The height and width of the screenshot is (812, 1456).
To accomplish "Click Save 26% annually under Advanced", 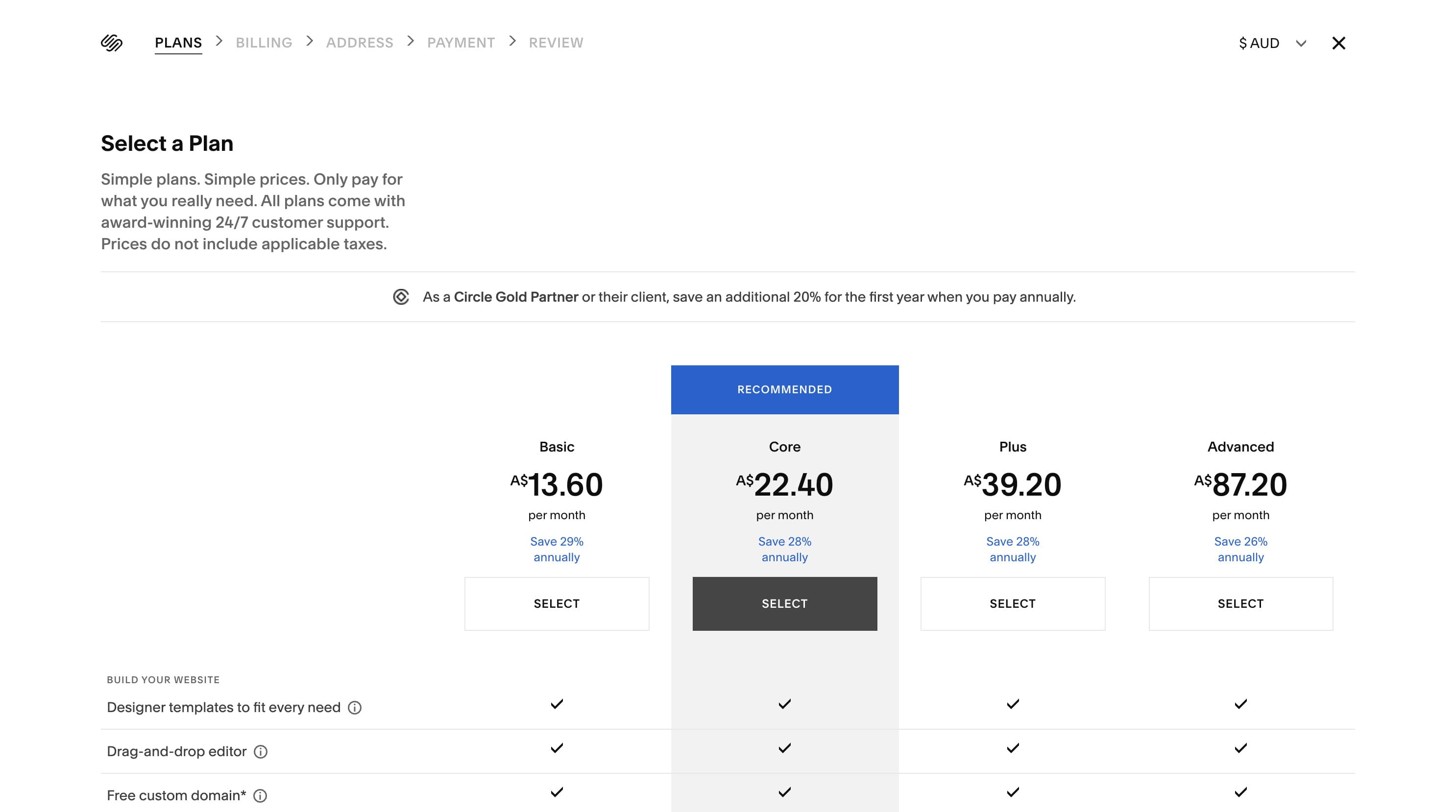I will click(1240, 549).
